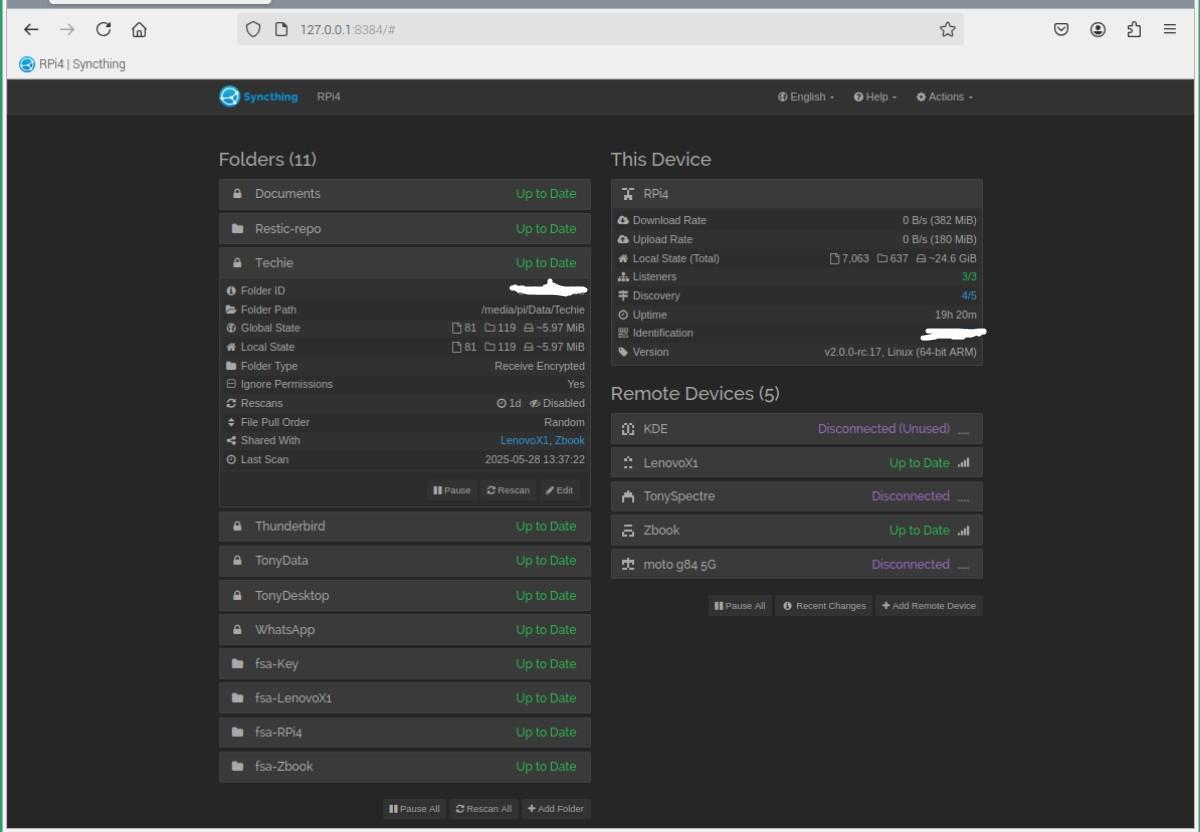
Task: Open the browser hamburger menu
Action: 1169,30
